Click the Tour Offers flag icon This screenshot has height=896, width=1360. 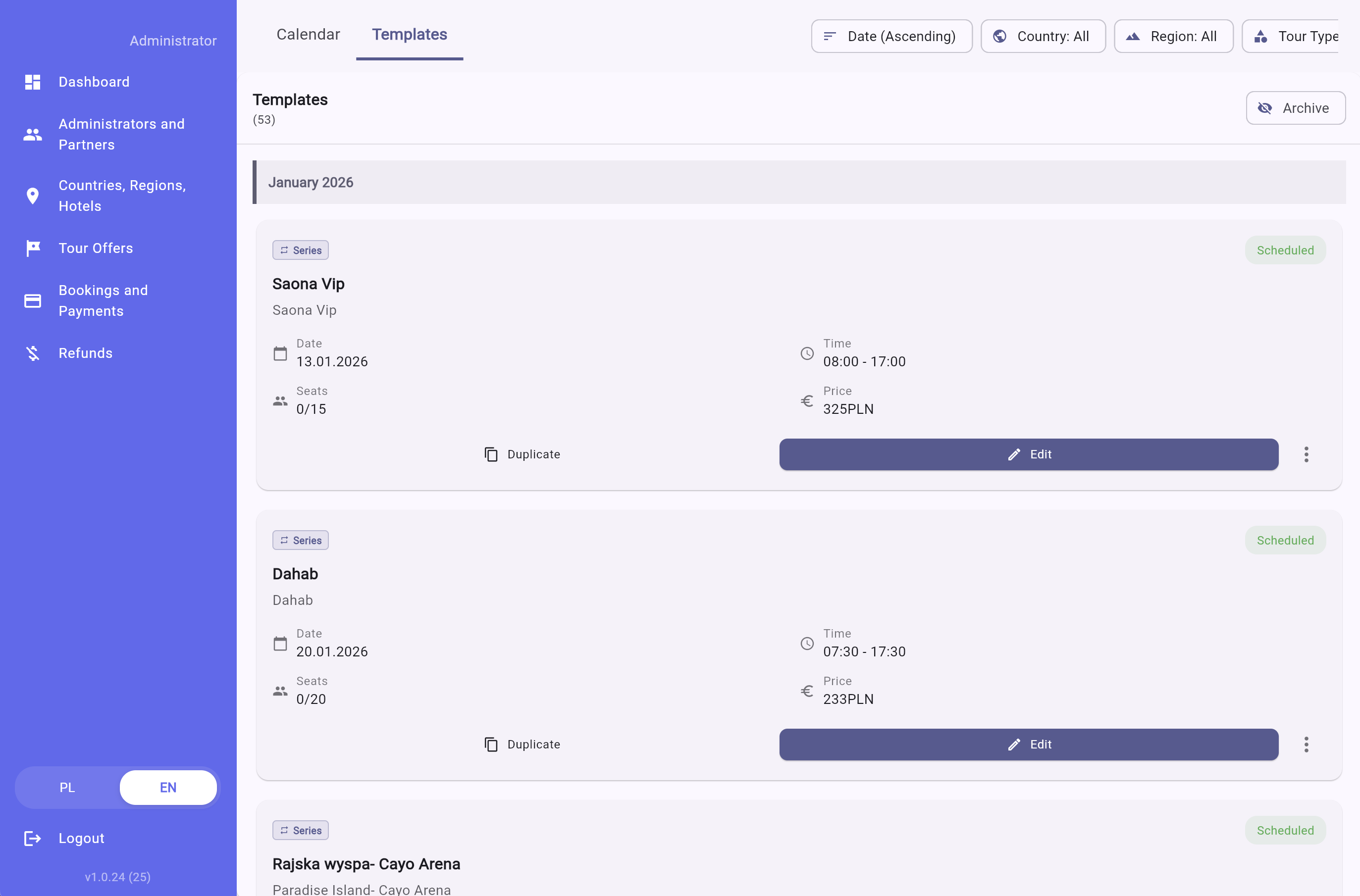point(33,248)
